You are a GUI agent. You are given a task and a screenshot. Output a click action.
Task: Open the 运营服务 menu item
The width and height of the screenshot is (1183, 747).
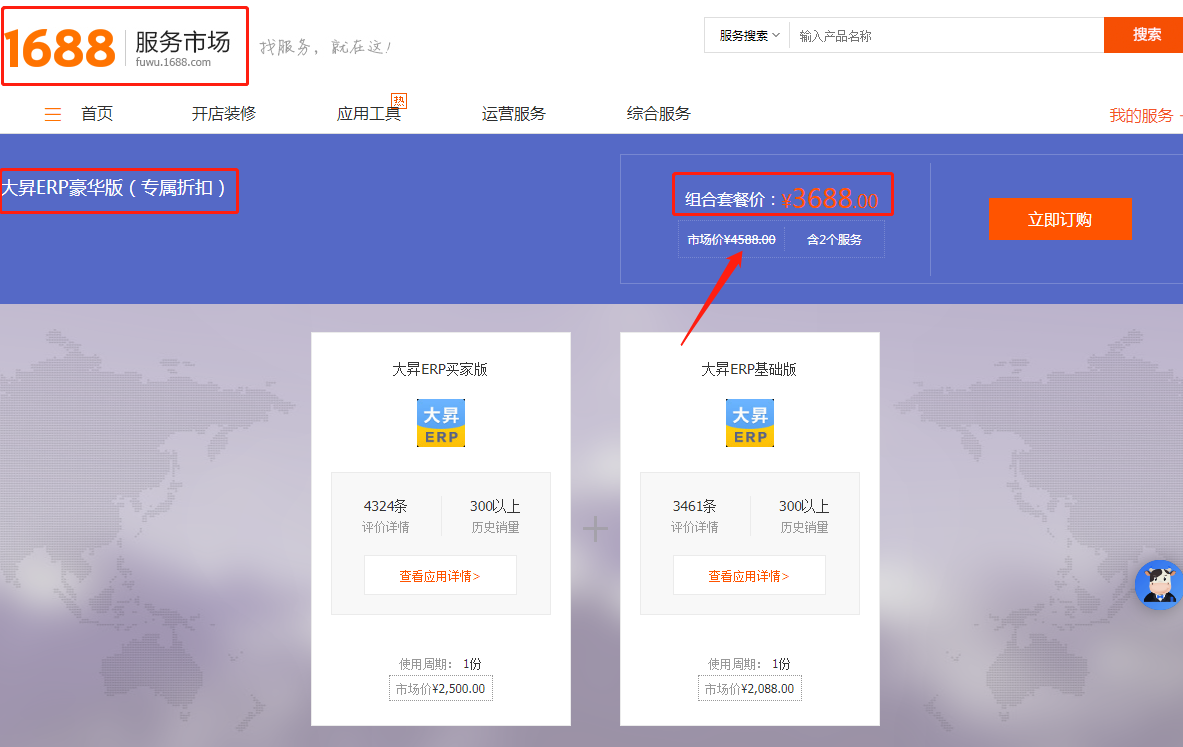(x=514, y=114)
